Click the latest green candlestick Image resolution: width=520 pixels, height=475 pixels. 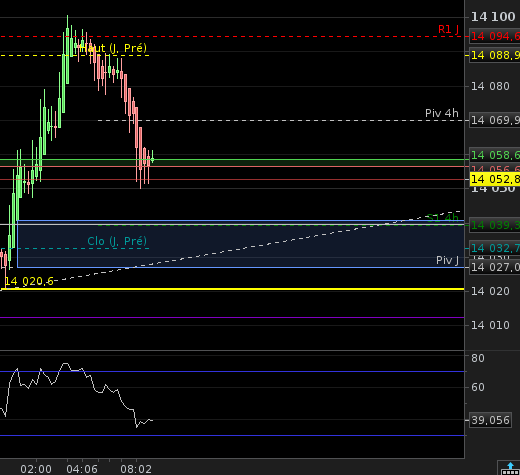[x=152, y=159]
